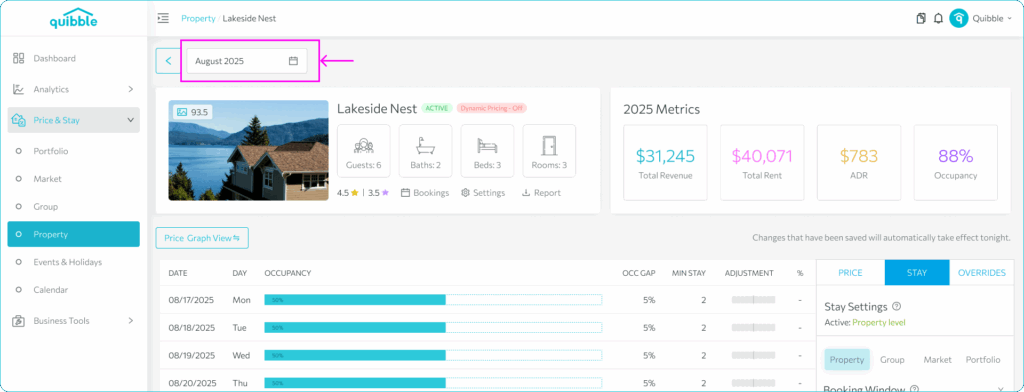
Task: Click the Analytics chart icon
Action: pos(18,90)
